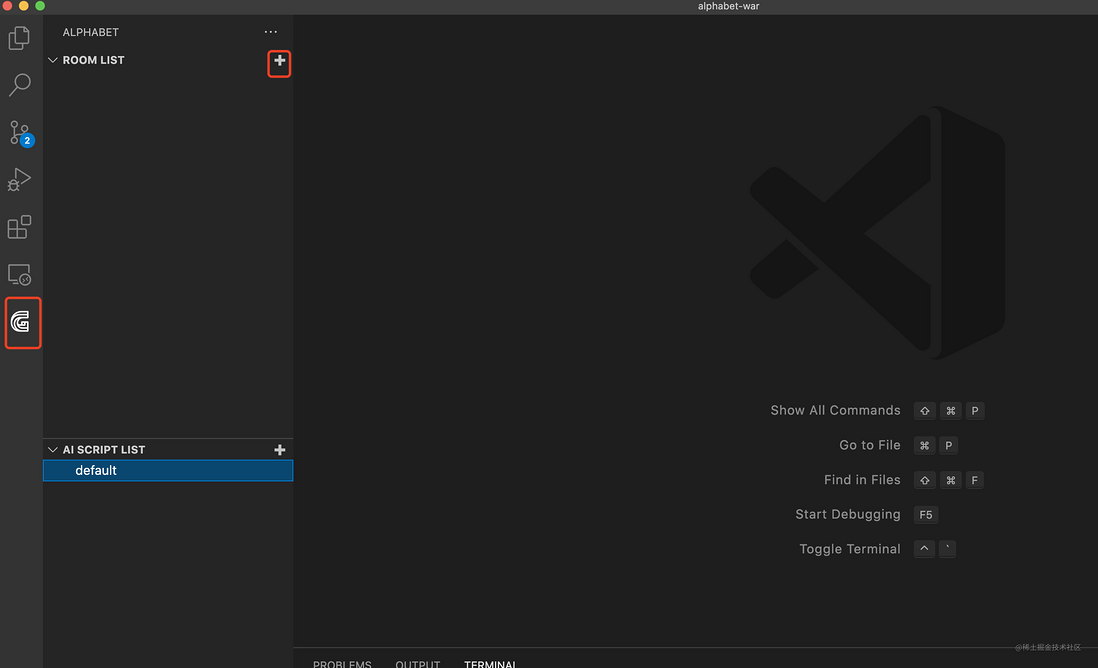Add a new AI script with plus icon
Screen dimensions: 1098x668
coord(279,450)
